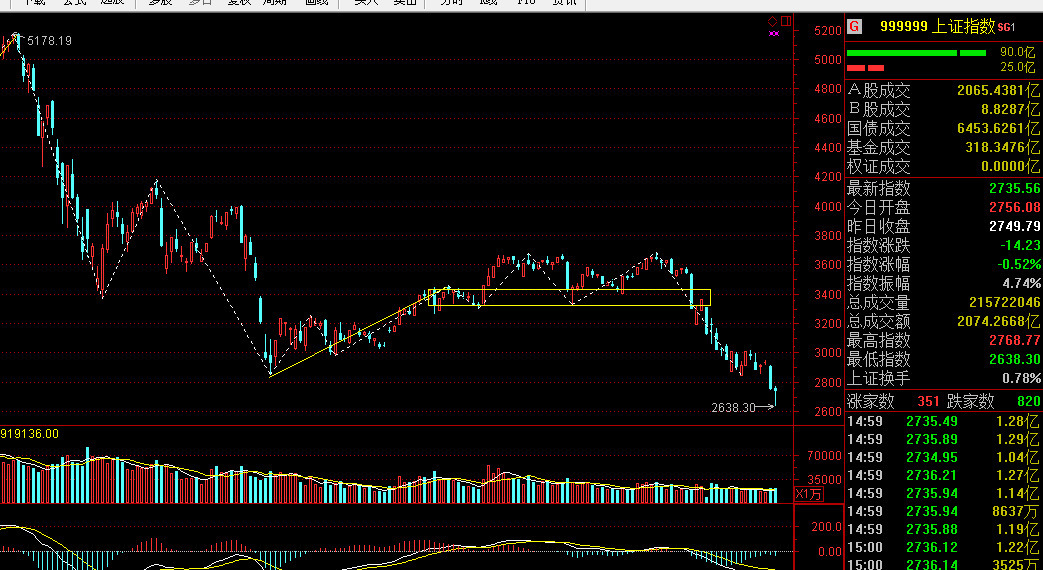Click the magenta marker icon below diamond

pyautogui.click(x=773, y=33)
